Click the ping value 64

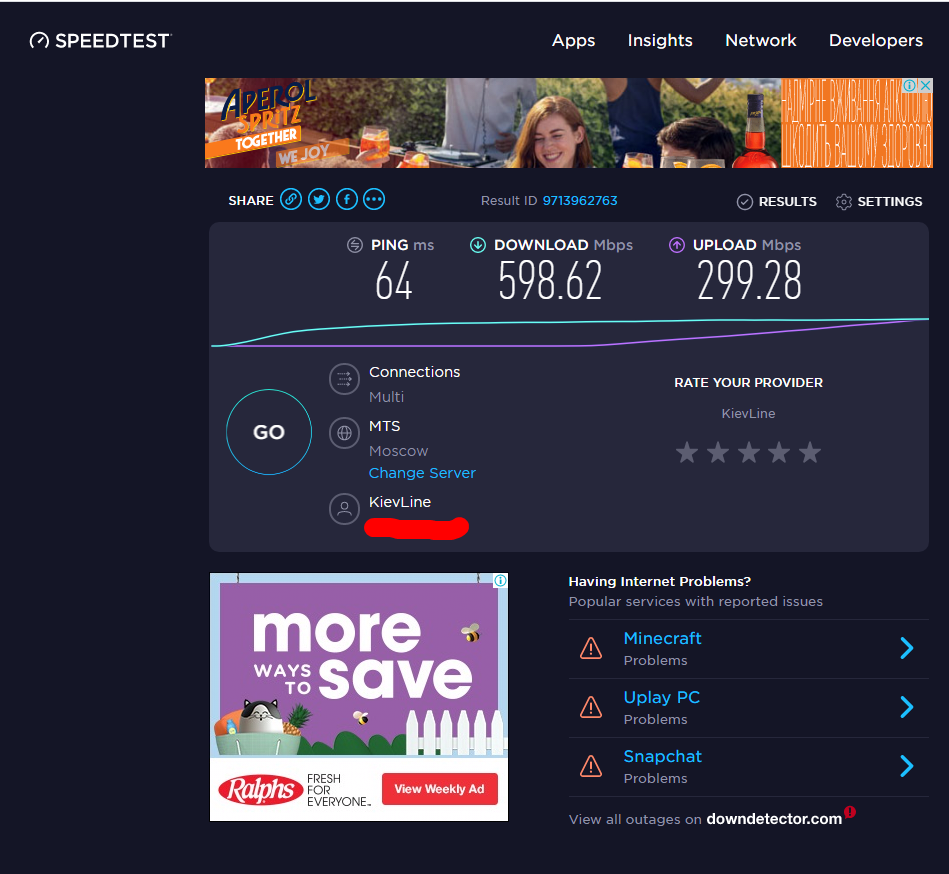pyautogui.click(x=394, y=280)
